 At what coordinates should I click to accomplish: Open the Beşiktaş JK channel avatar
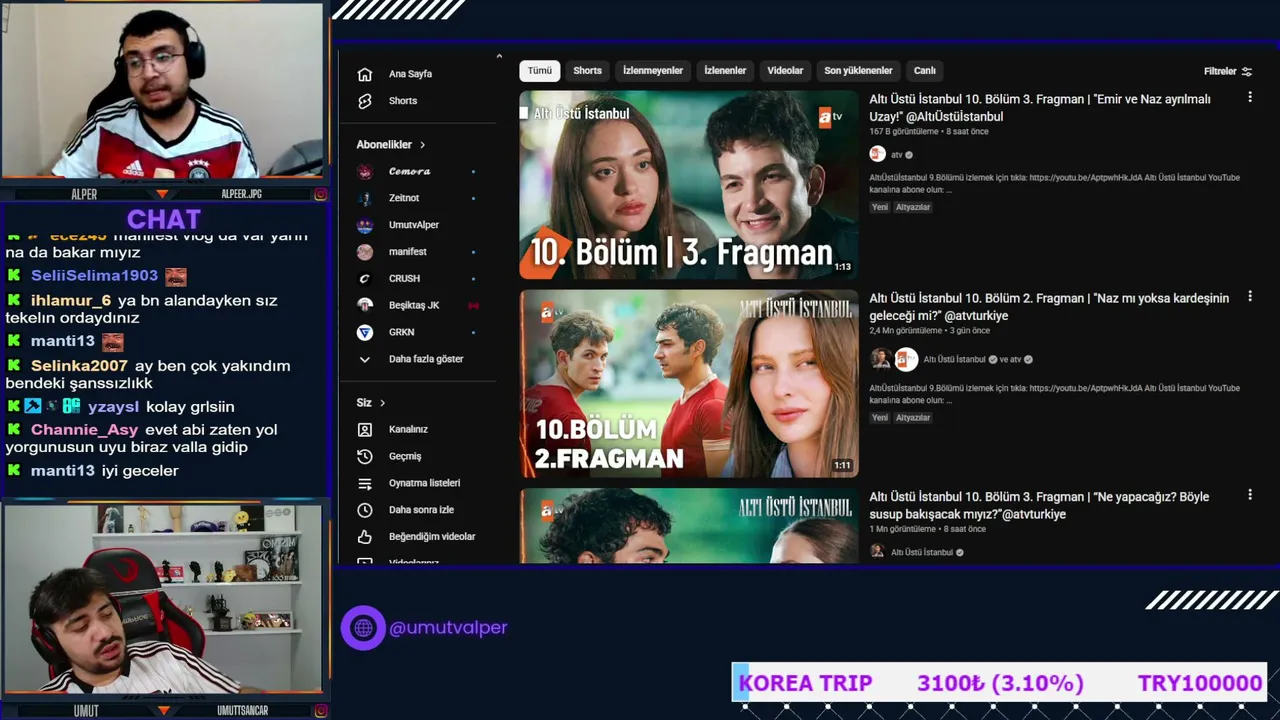[x=365, y=305]
